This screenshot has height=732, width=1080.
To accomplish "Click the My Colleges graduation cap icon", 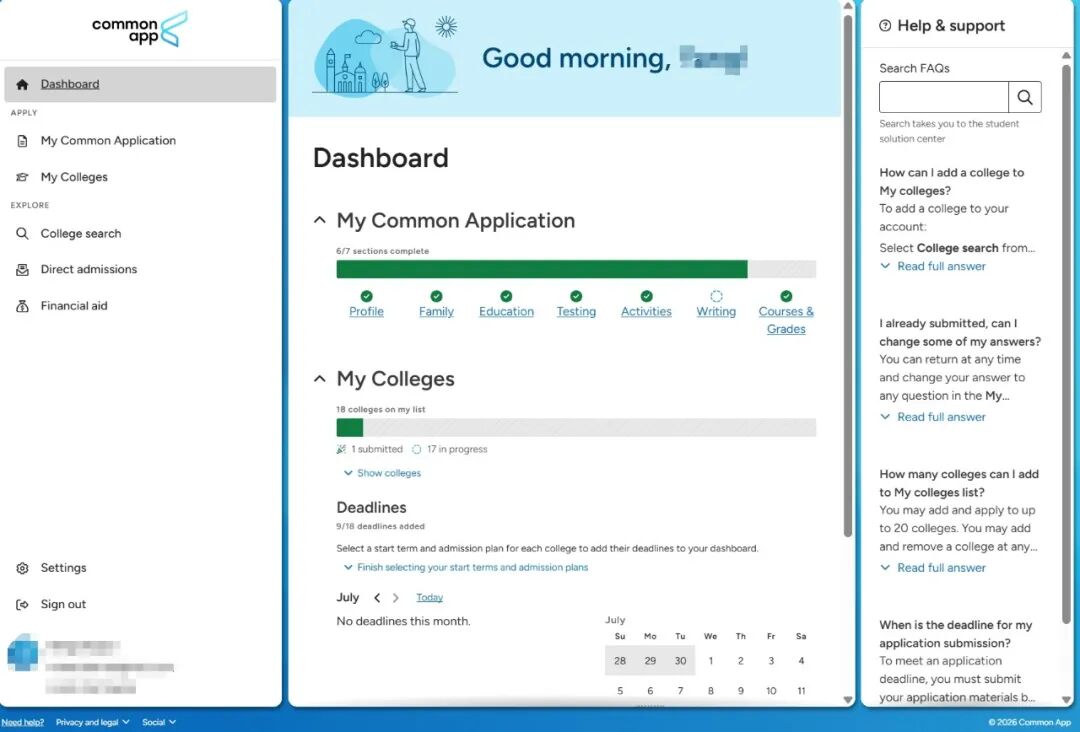I will 22,177.
